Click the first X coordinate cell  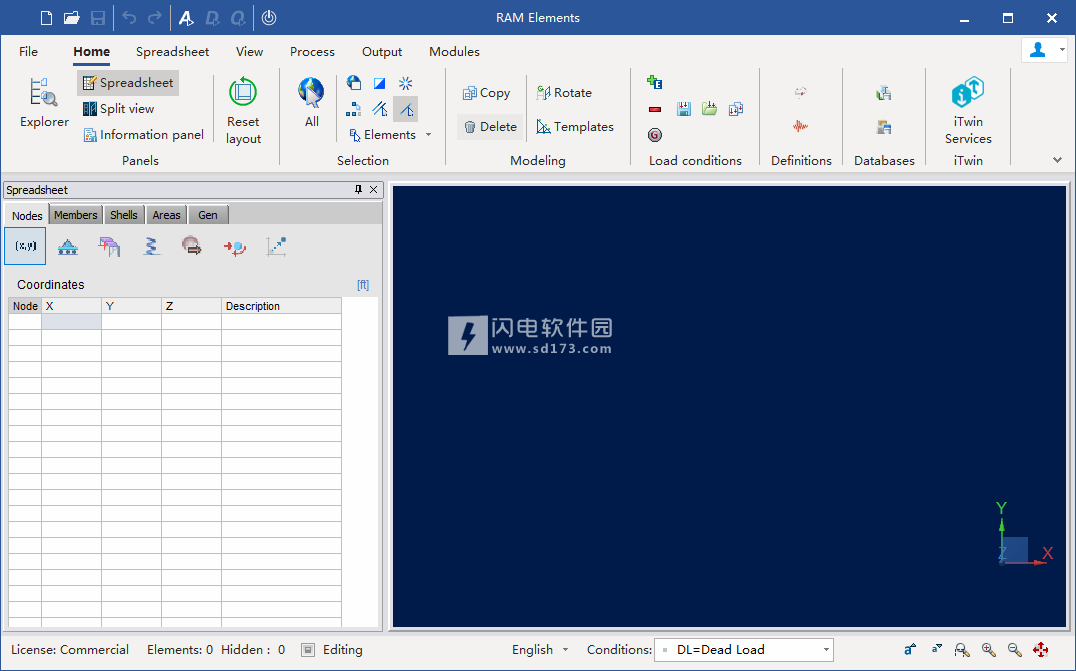[71, 321]
